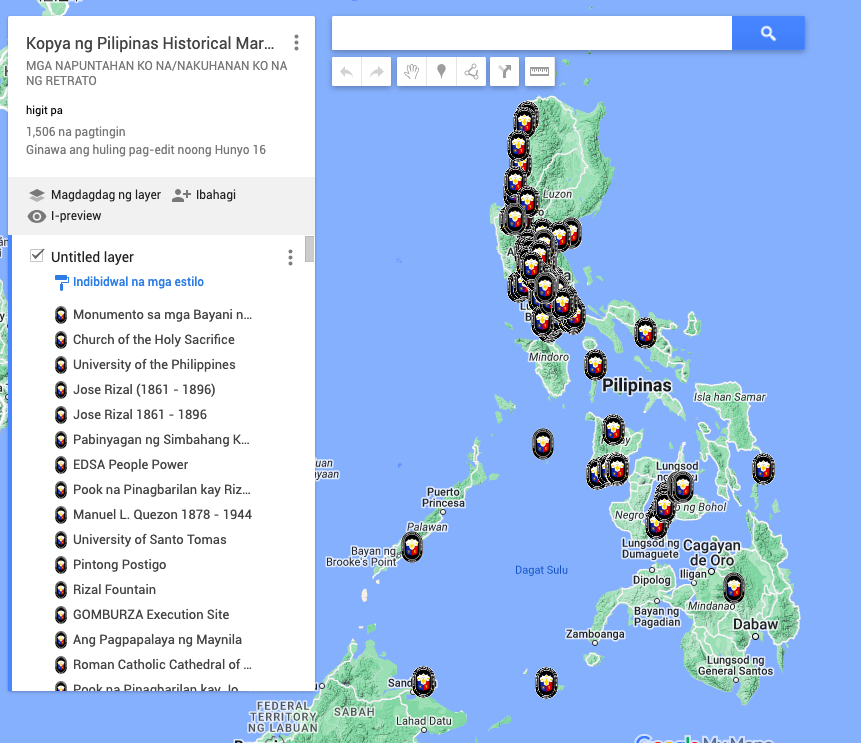Select the Add marker pin tool

point(441,71)
